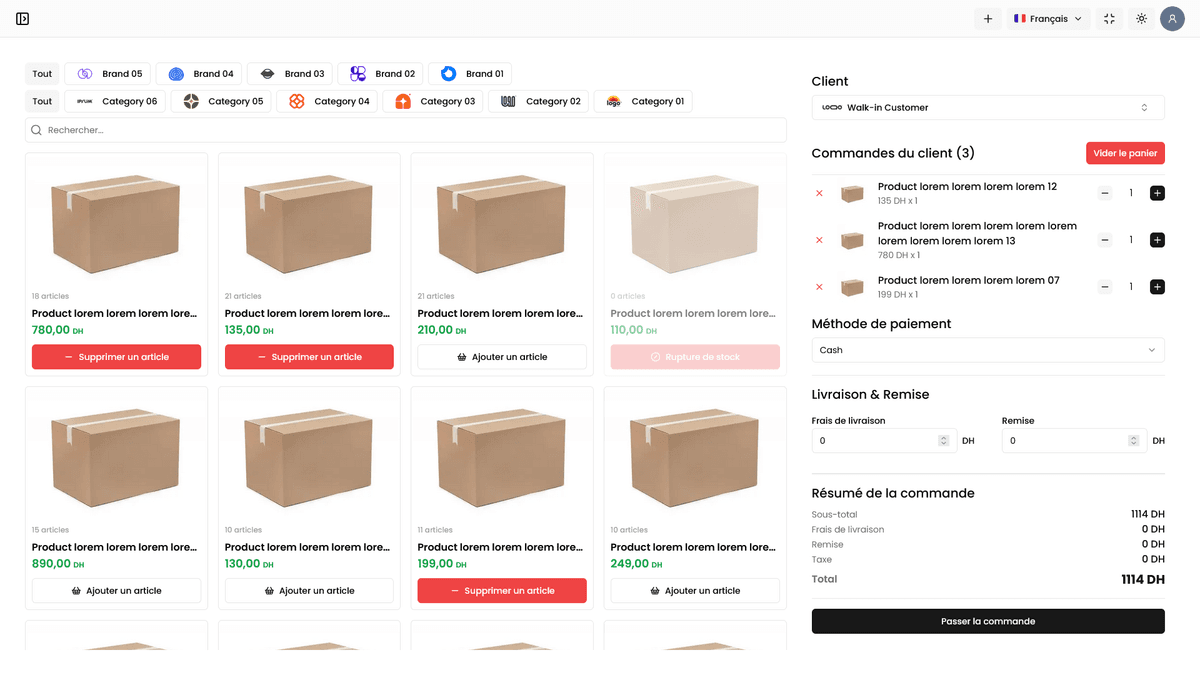This screenshot has height=675, width=1200.
Task: Increase quantity of Product 07
Action: coord(1157,287)
